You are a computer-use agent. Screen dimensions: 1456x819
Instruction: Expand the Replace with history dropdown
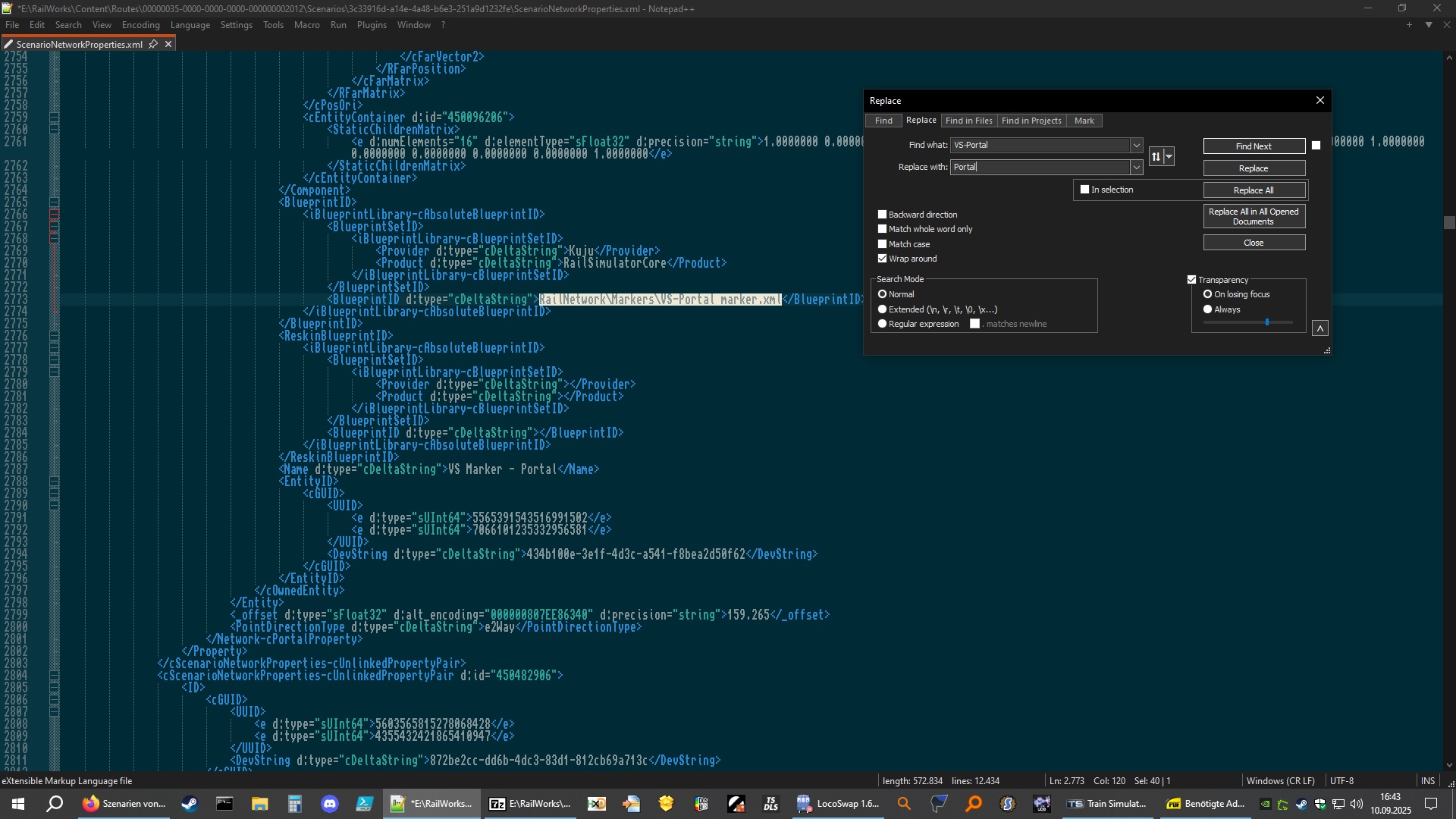pos(1136,167)
